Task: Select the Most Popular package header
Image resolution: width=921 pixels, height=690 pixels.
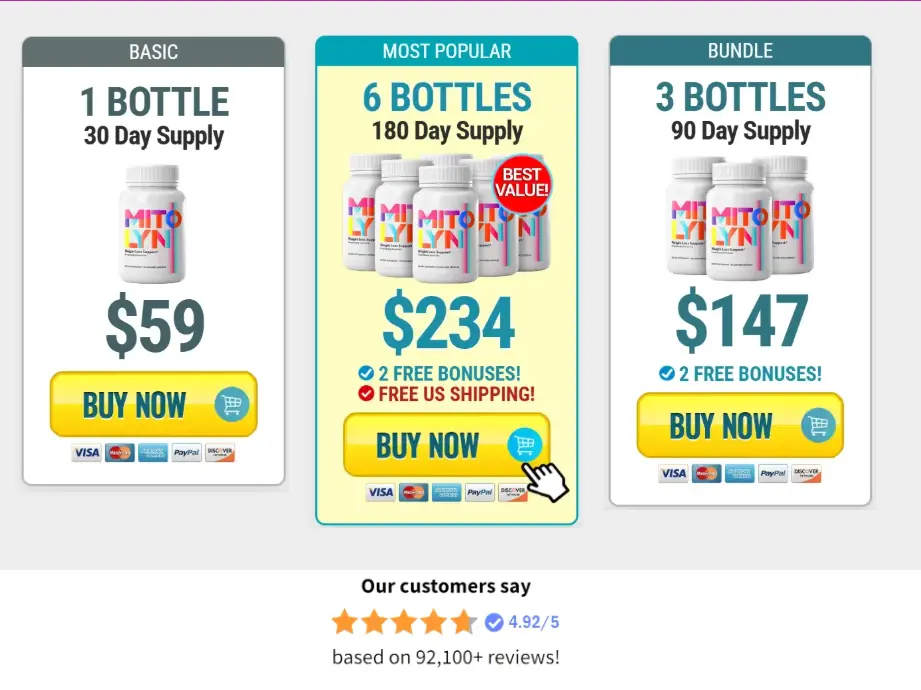Action: (447, 51)
